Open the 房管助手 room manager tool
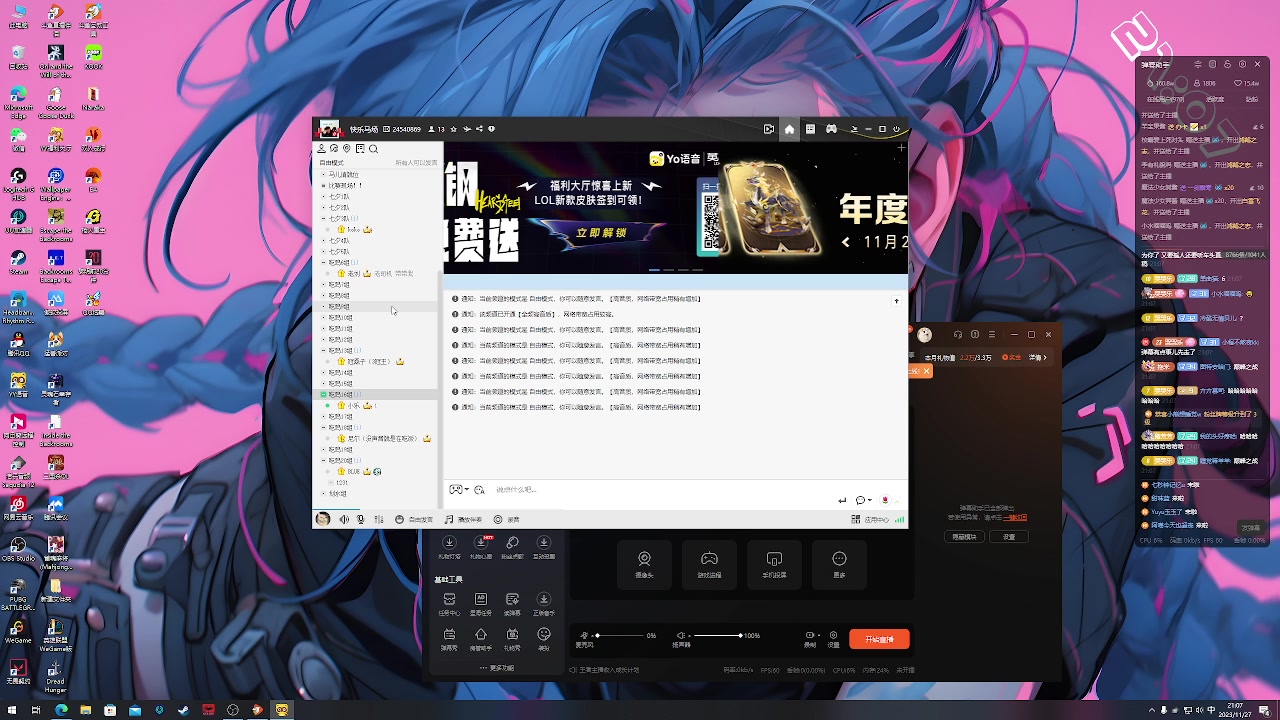 (481, 639)
